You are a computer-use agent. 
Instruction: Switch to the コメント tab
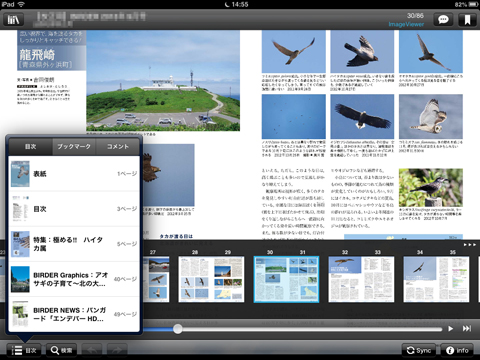pos(118,146)
